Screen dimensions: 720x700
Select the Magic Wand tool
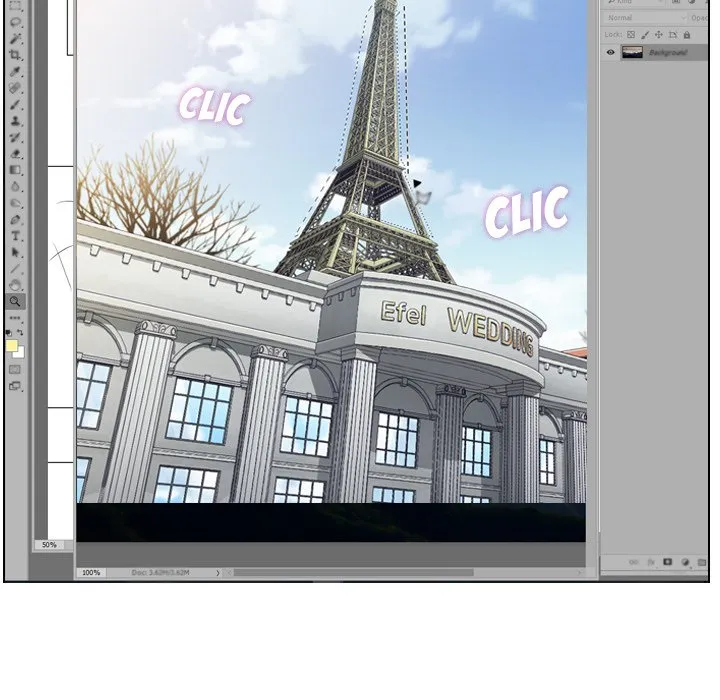pyautogui.click(x=16, y=39)
